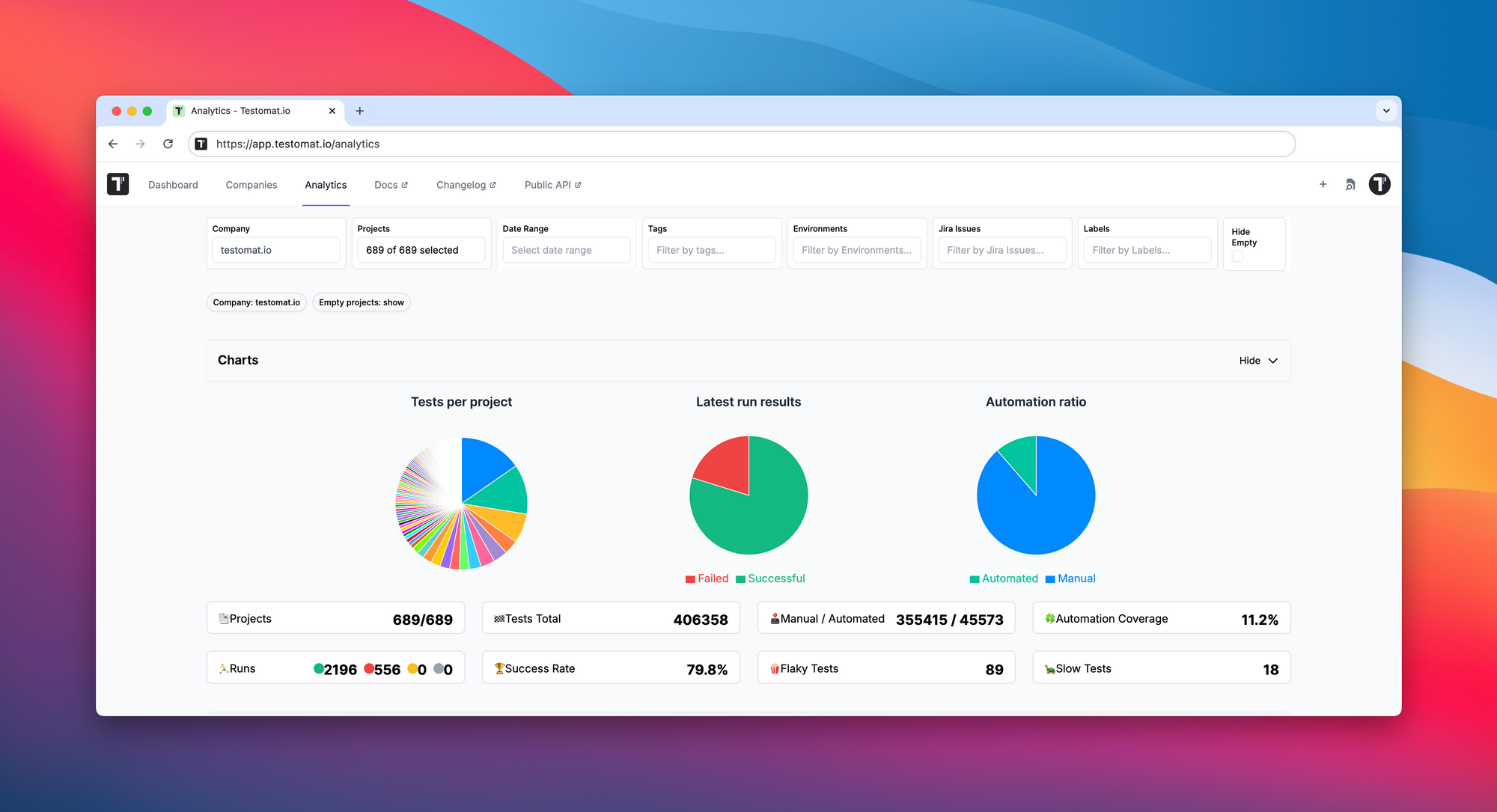Image resolution: width=1497 pixels, height=812 pixels.
Task: Toggle the Manual legend item
Action: pos(1070,579)
